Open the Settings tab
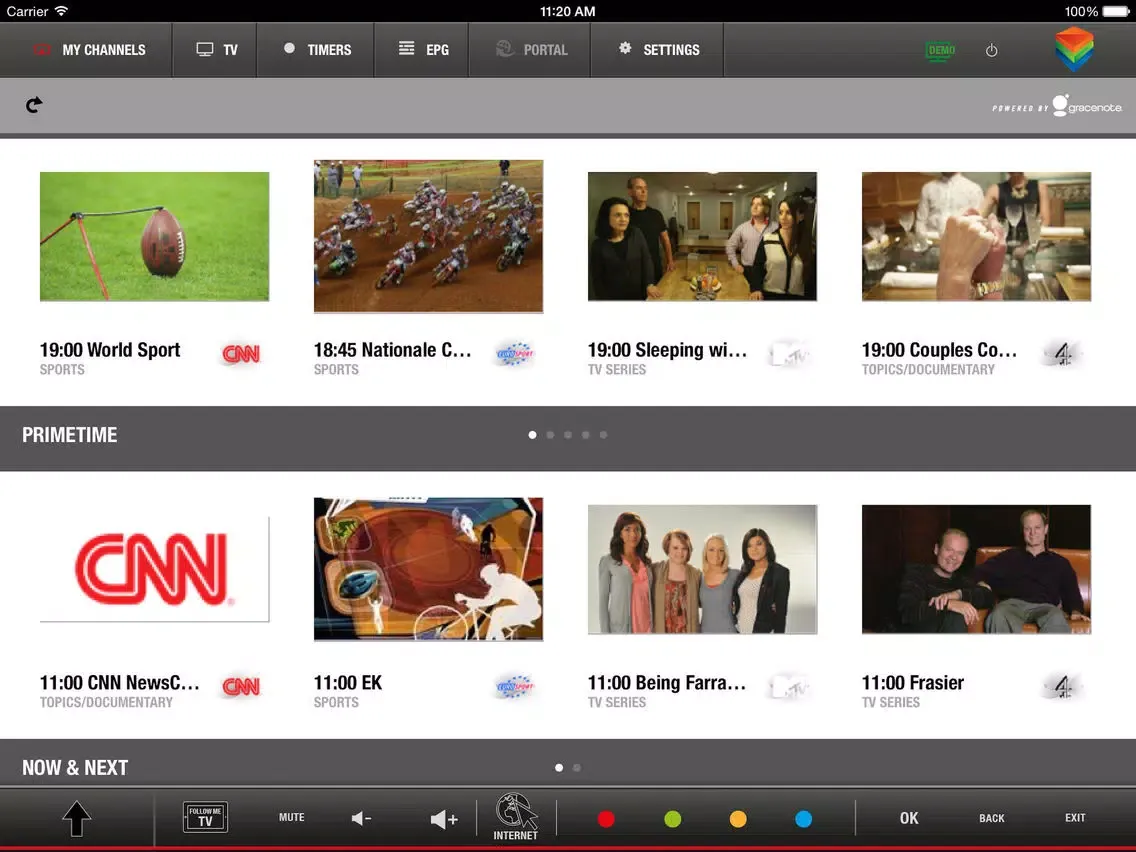Image resolution: width=1136 pixels, height=852 pixels. point(657,50)
